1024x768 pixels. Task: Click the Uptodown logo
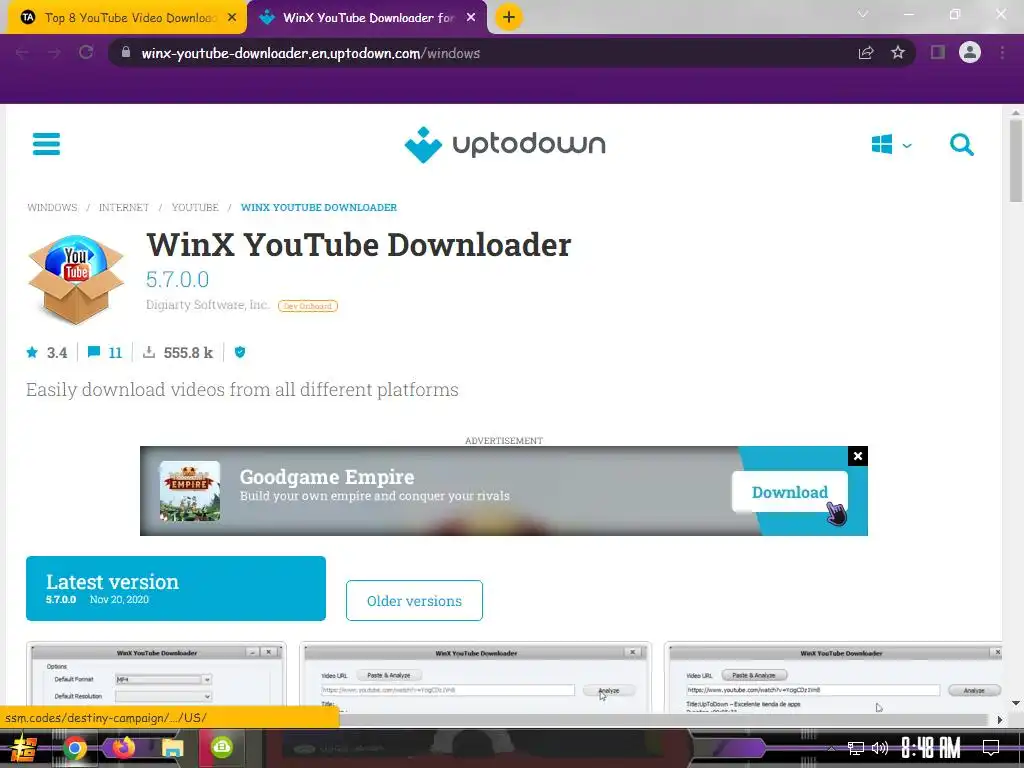505,144
